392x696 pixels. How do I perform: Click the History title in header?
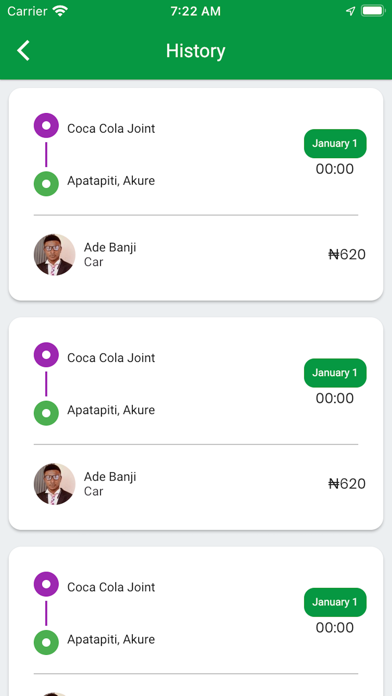[x=196, y=51]
